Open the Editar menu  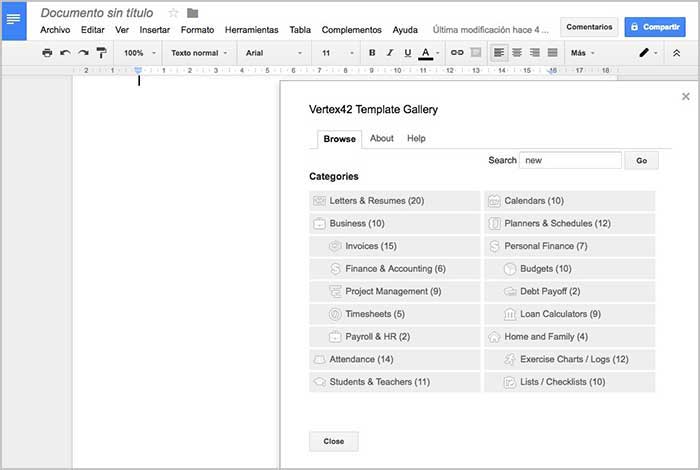tap(92, 30)
